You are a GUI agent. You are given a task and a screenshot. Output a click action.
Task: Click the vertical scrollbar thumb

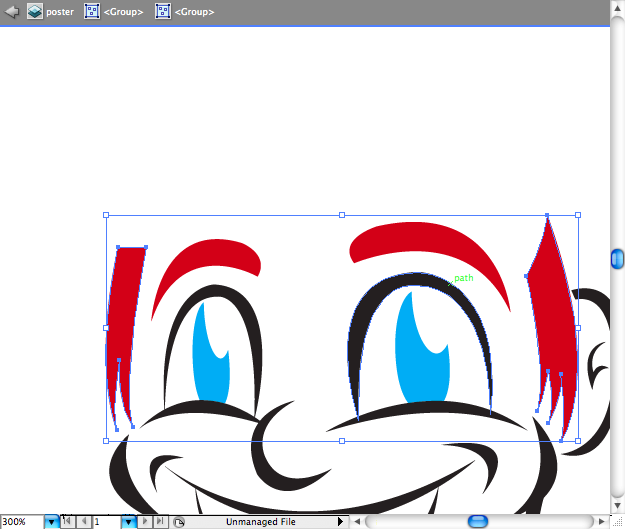[617, 259]
